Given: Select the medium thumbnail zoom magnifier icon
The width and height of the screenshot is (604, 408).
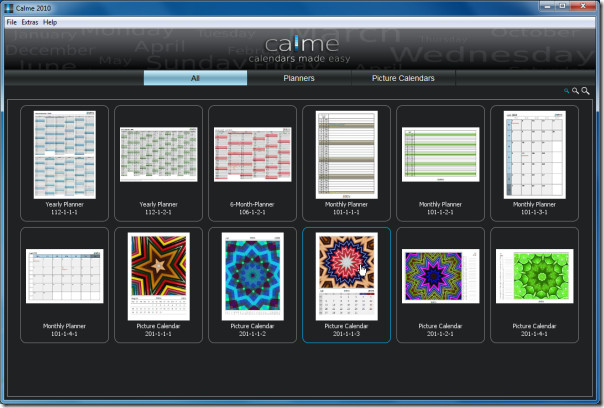Looking at the screenshot, I should point(575,91).
